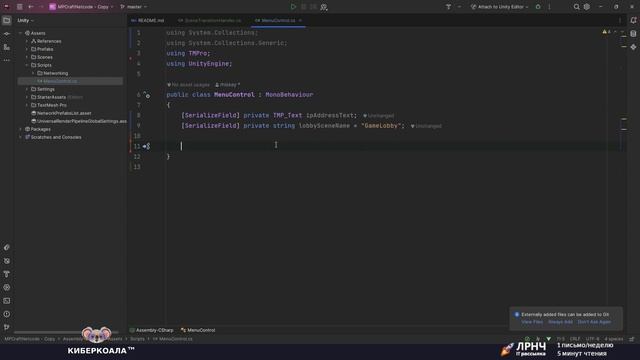The height and width of the screenshot is (360, 640).
Task: Close the MenuControl.cs tab
Action: [x=300, y=20]
